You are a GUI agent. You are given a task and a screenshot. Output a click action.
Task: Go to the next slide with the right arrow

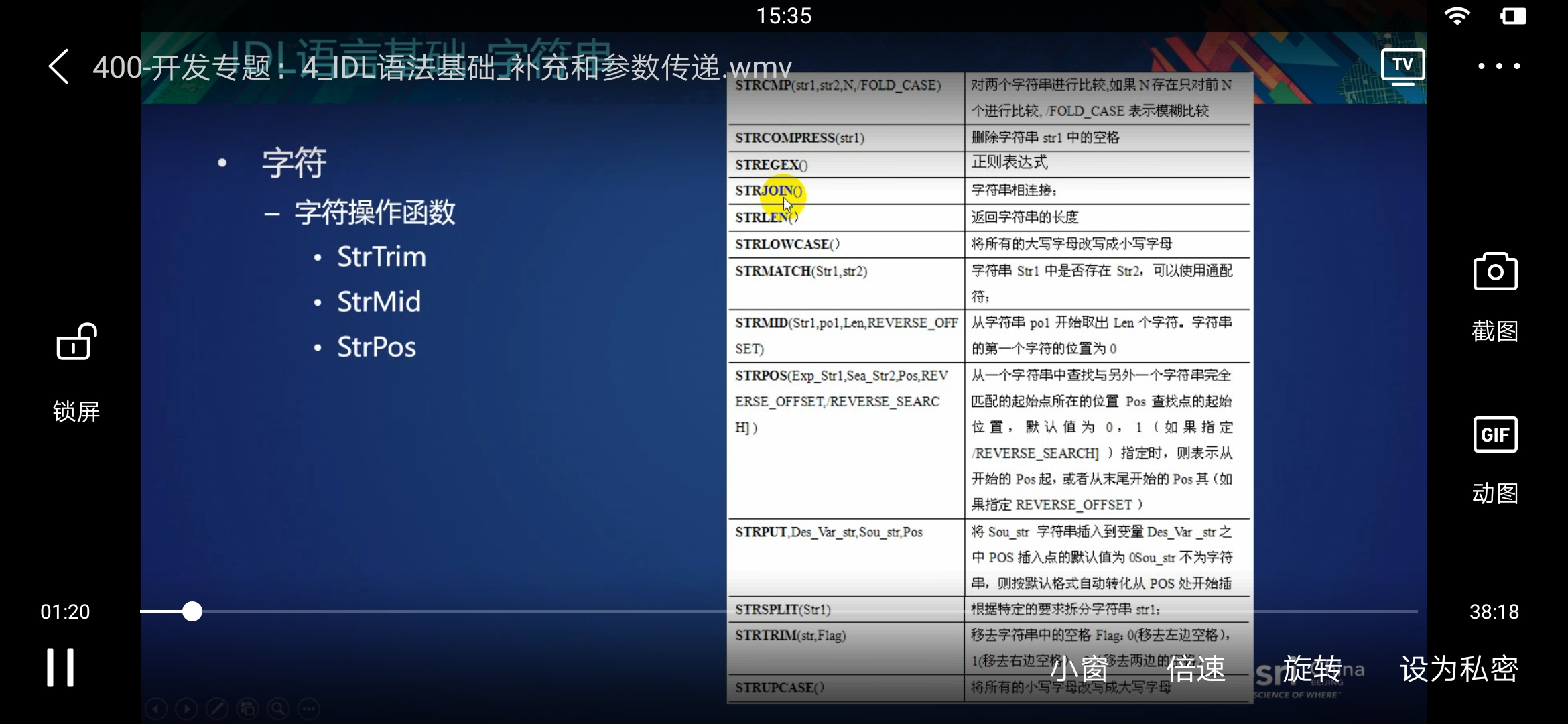point(186,709)
